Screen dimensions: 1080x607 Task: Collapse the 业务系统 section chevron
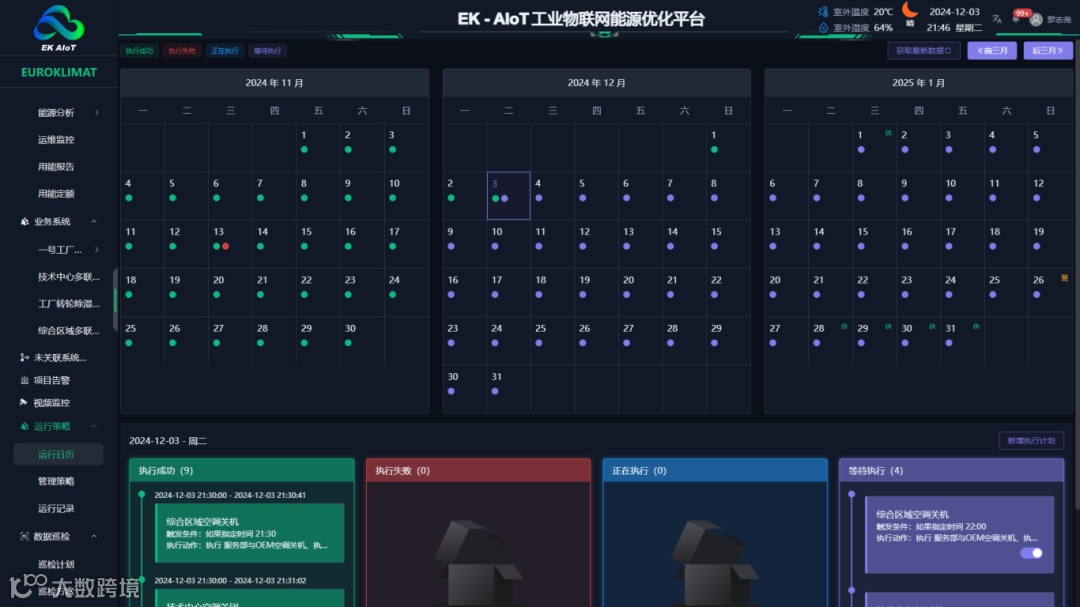[x=94, y=222]
